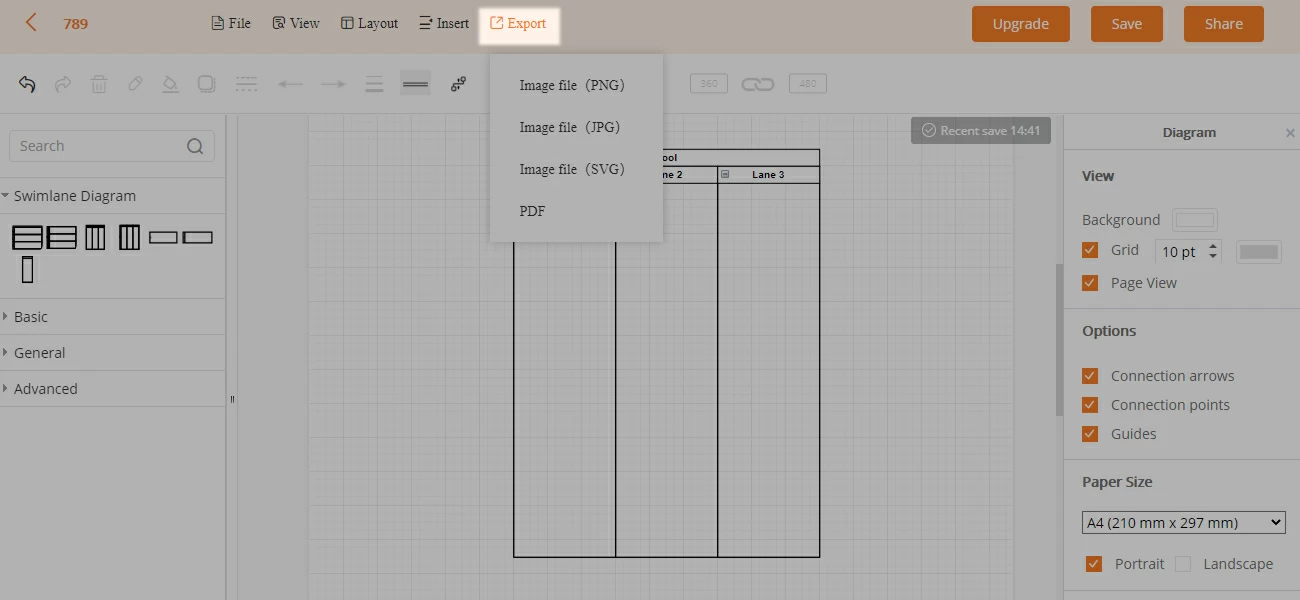Open the Background color swatch
1300x600 pixels.
pos(1195,220)
